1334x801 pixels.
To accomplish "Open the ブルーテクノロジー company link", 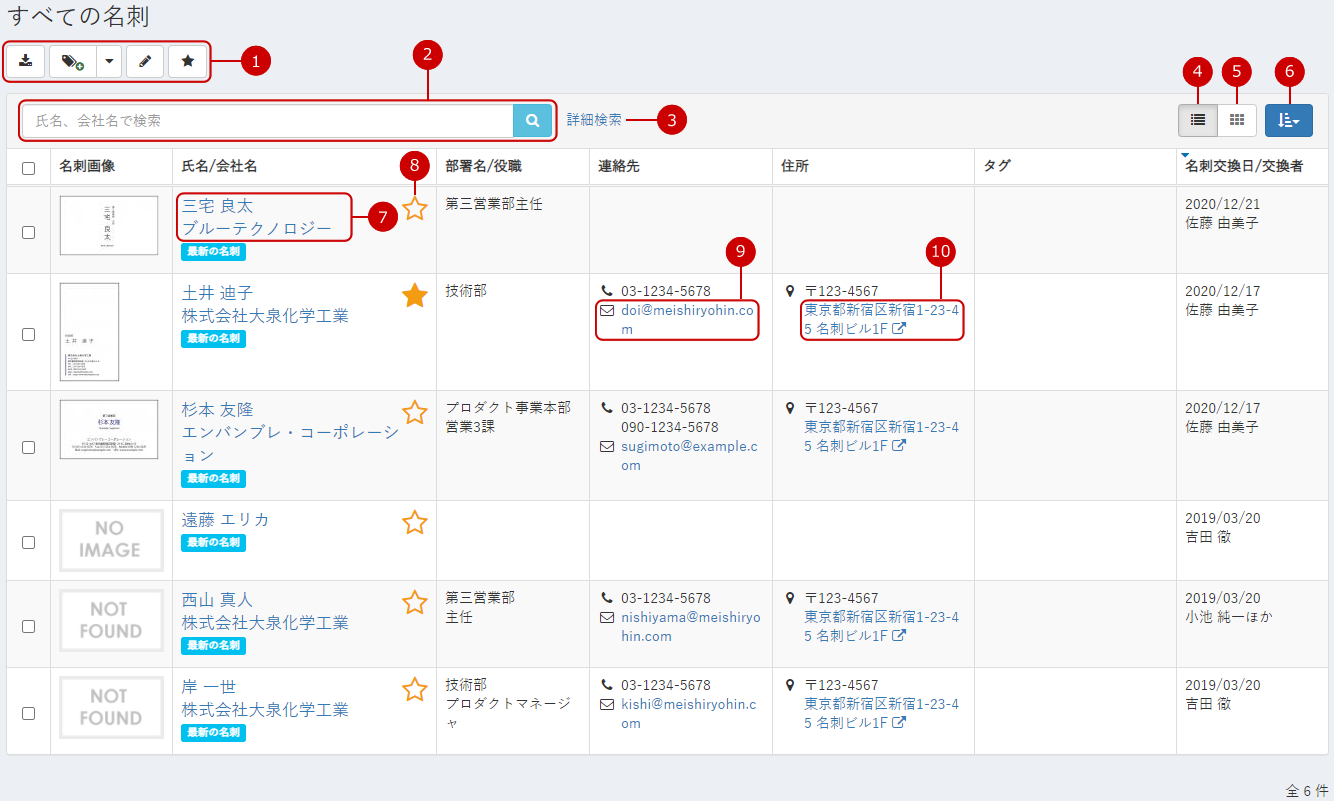I will click(x=256, y=229).
